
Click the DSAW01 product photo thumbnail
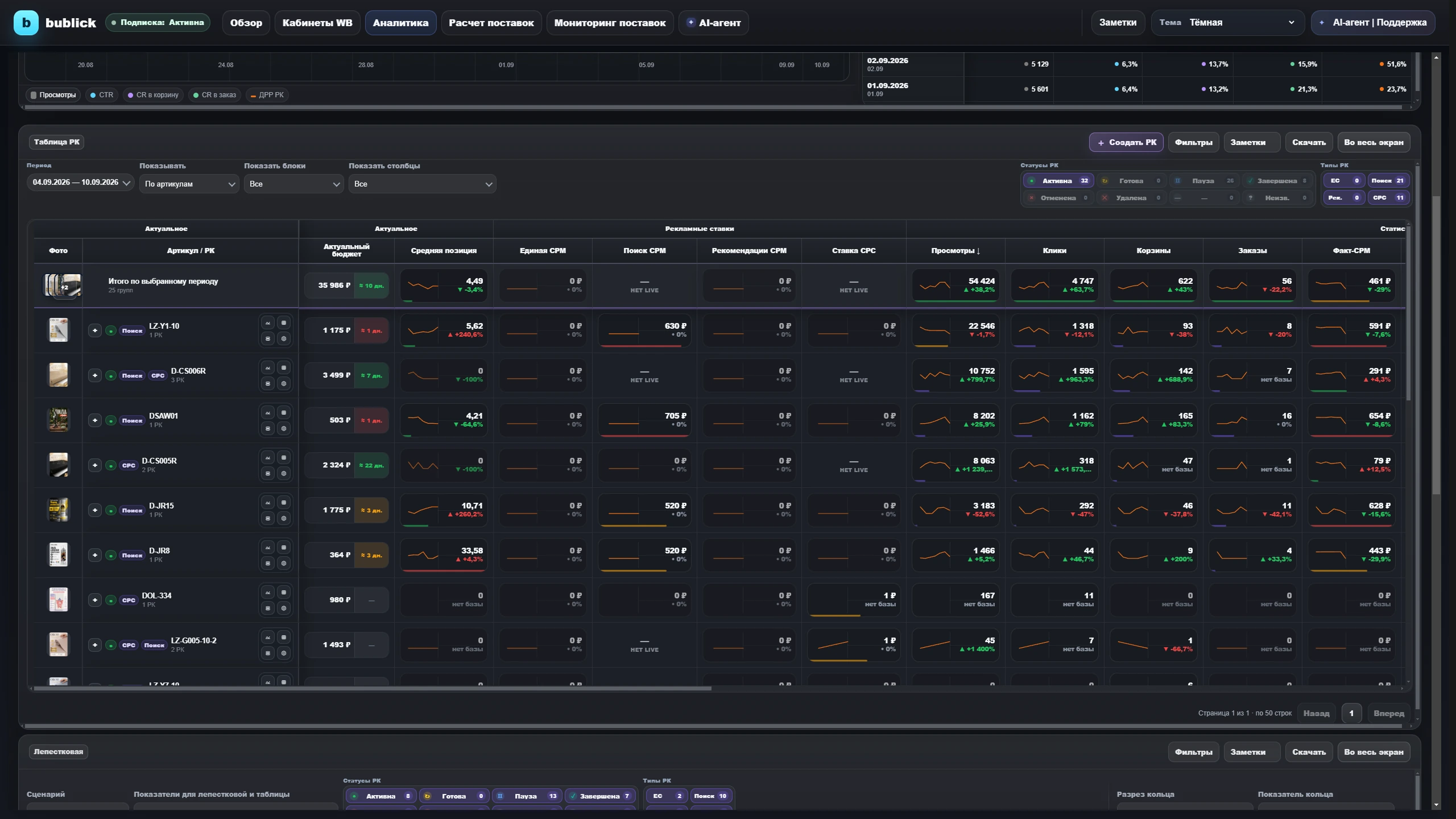[58, 420]
